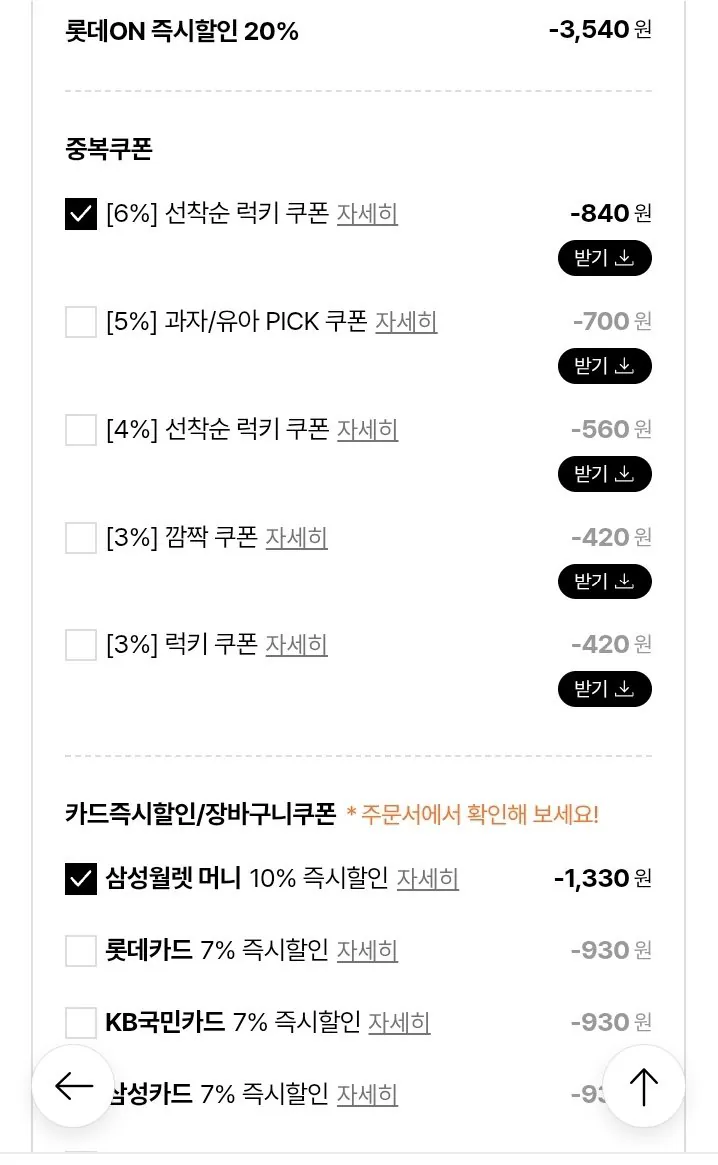This screenshot has width=718, height=1165.
Task: Tap 받기 download button for [6%] 선착순 럭키 쿠폰
Action: (604, 258)
